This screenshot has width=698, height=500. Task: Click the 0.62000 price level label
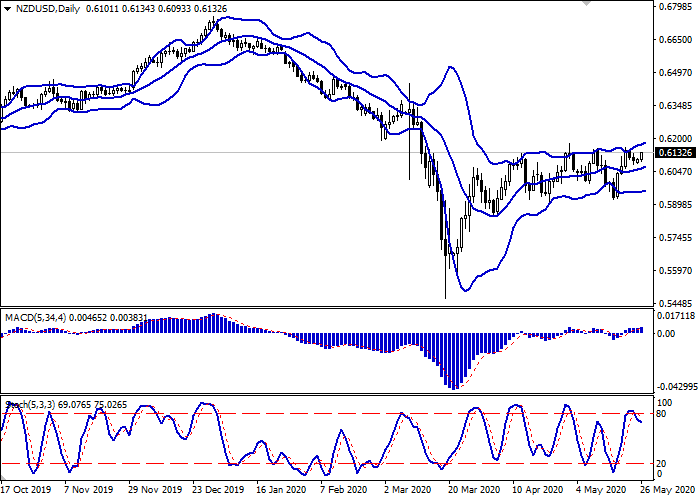pyautogui.click(x=672, y=139)
